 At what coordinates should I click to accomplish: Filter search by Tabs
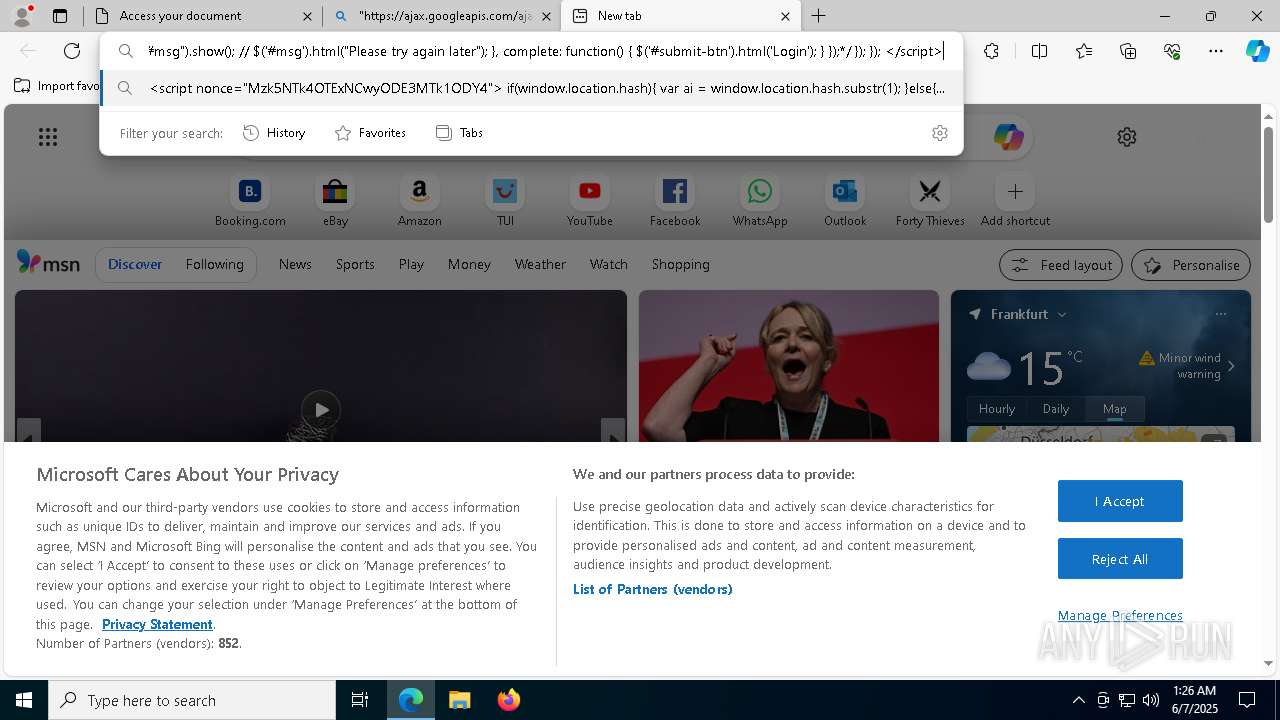point(460,133)
